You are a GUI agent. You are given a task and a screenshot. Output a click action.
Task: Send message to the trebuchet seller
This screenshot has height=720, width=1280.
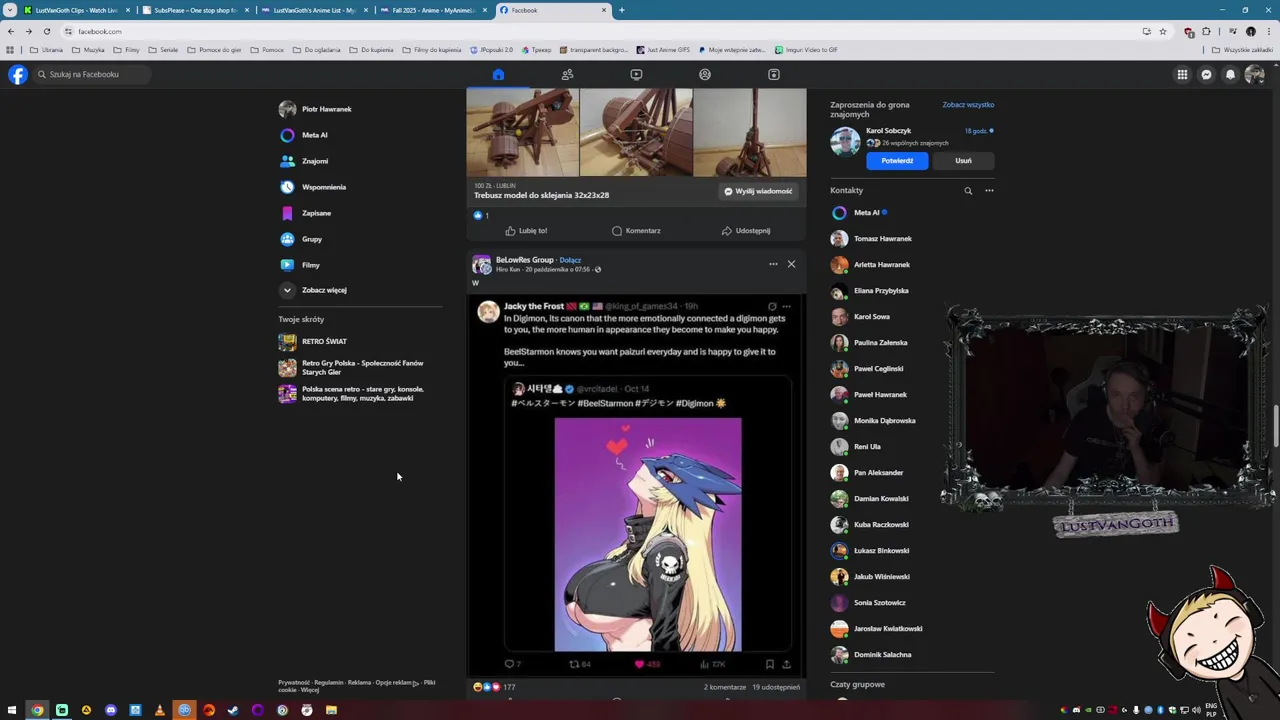[x=758, y=191]
